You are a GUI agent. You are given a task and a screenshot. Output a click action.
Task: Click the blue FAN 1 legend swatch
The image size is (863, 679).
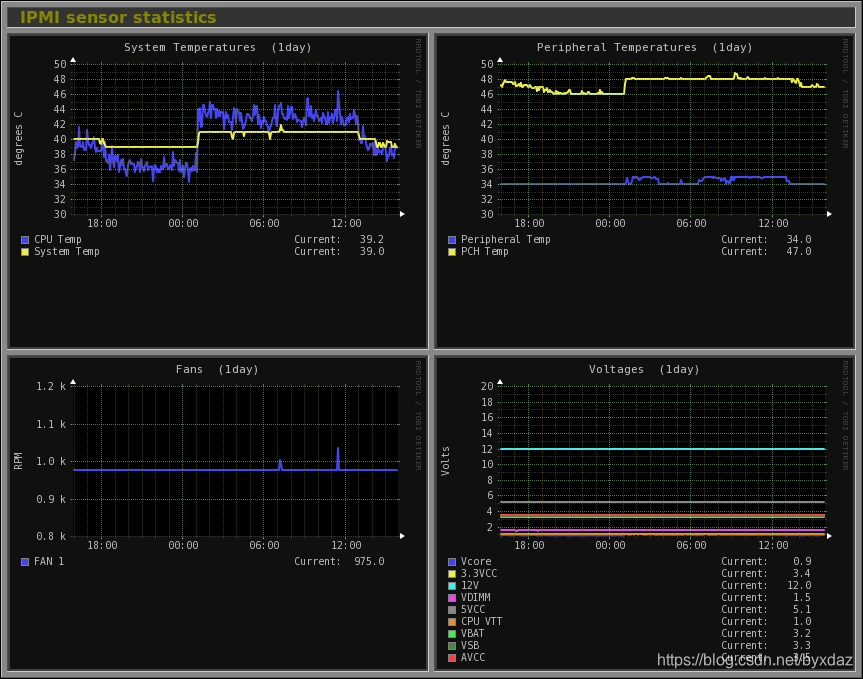click(x=25, y=562)
